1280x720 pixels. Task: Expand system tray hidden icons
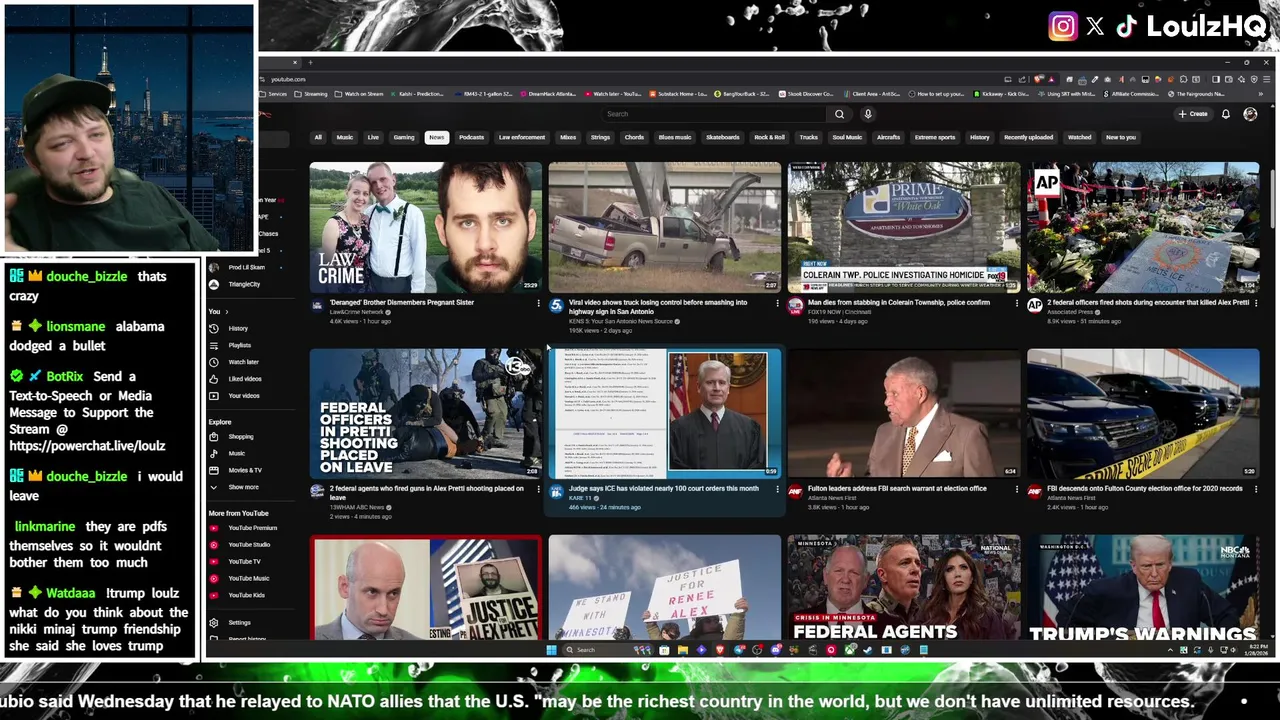click(1171, 650)
